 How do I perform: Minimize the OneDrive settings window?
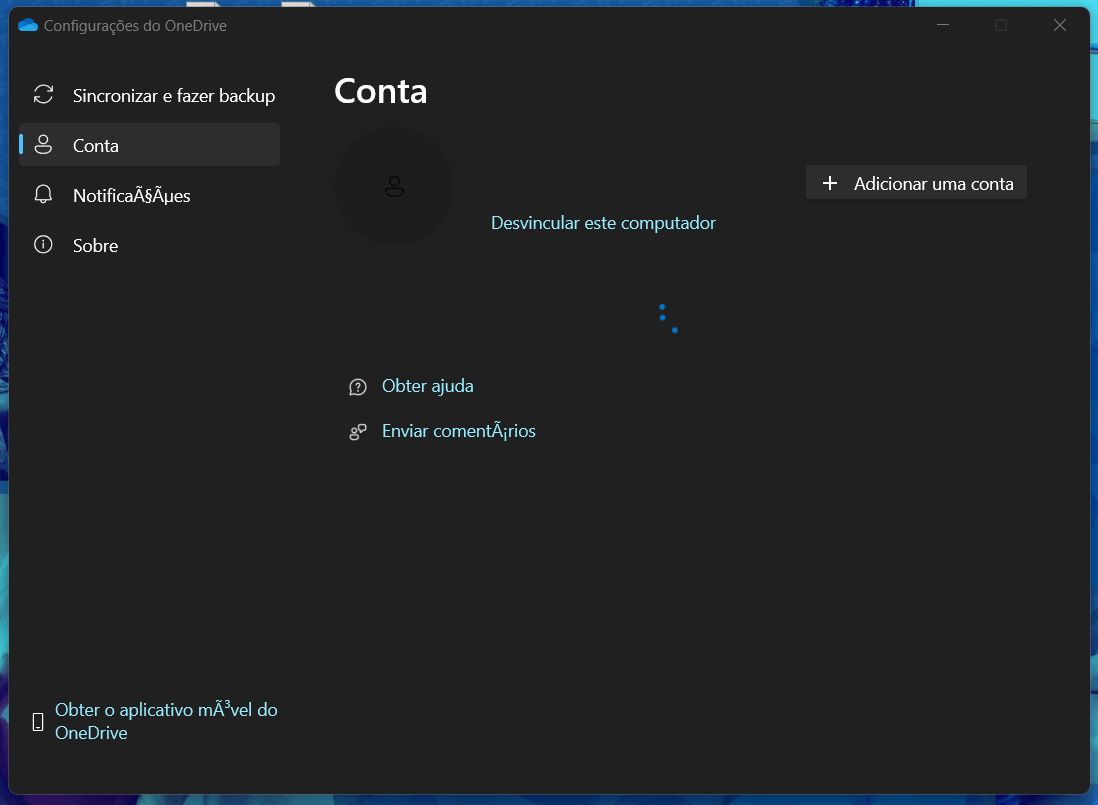point(943,25)
